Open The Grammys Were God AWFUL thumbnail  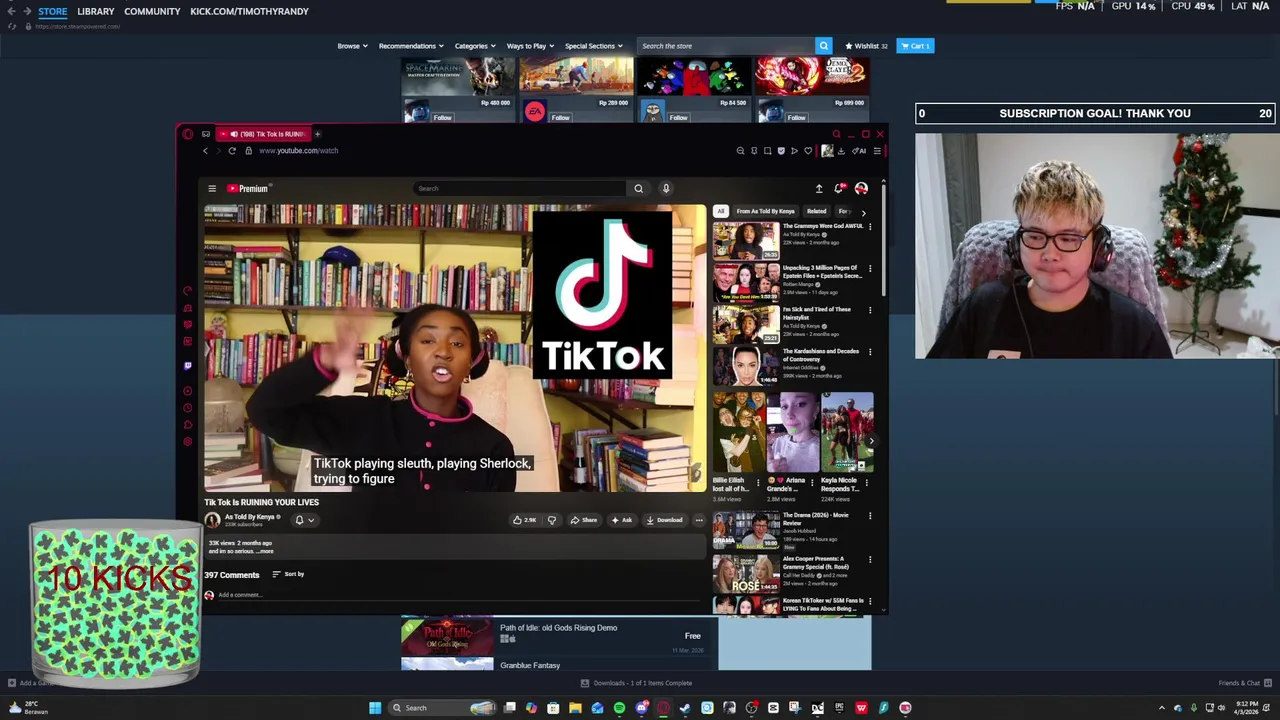[745, 241]
